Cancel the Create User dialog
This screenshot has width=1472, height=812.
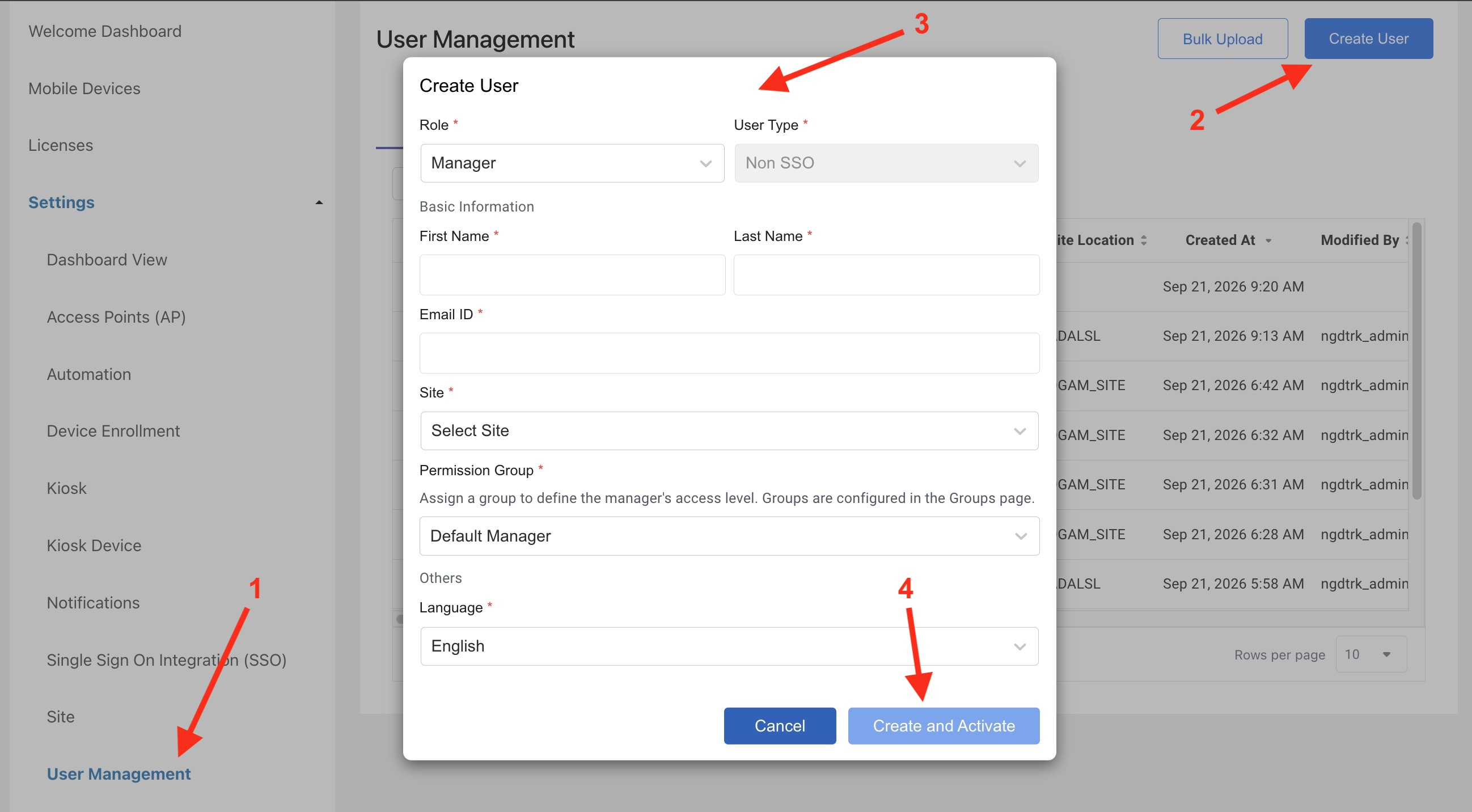780,726
